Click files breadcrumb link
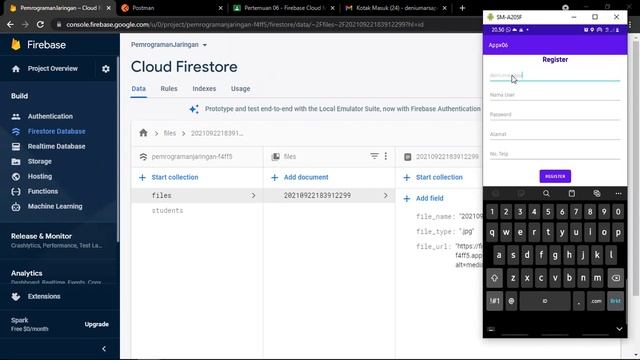 170,133
